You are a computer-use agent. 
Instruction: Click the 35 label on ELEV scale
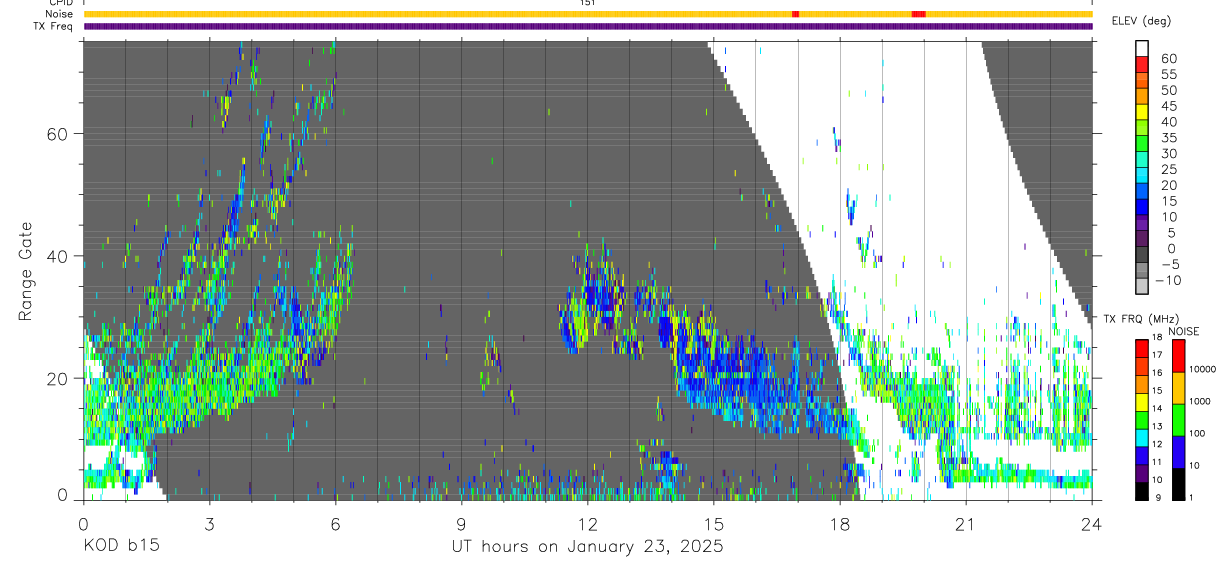click(x=1168, y=138)
